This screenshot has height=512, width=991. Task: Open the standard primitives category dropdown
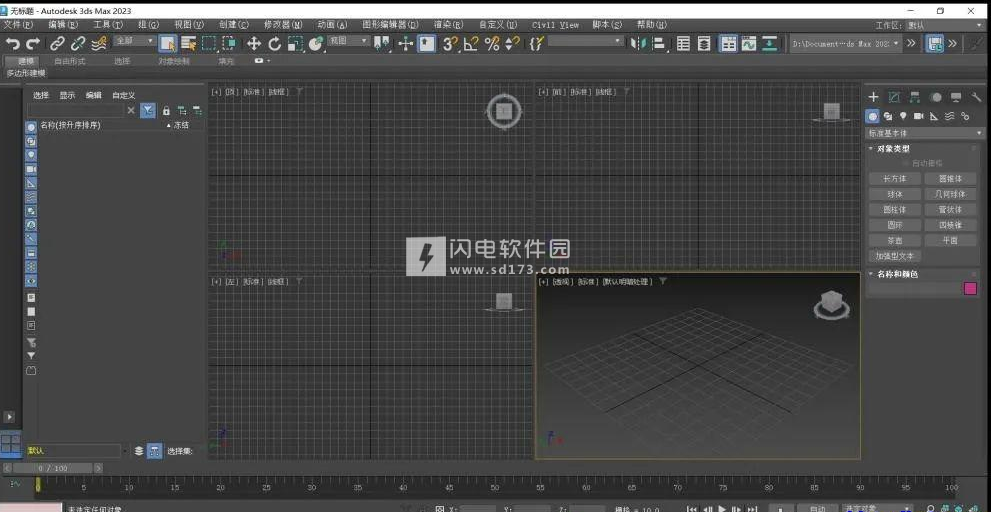925,133
